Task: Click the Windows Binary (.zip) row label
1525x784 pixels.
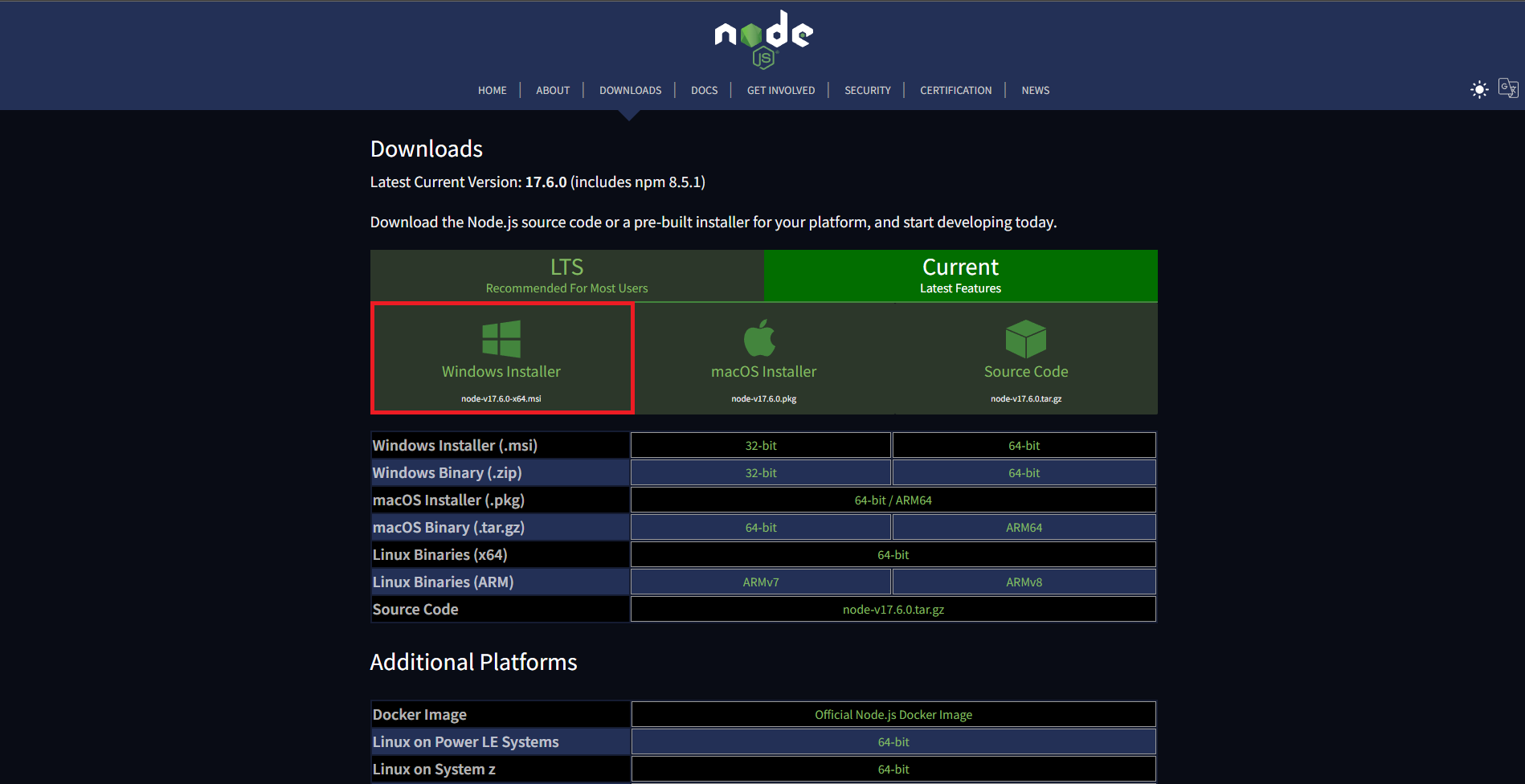Action: 448,472
